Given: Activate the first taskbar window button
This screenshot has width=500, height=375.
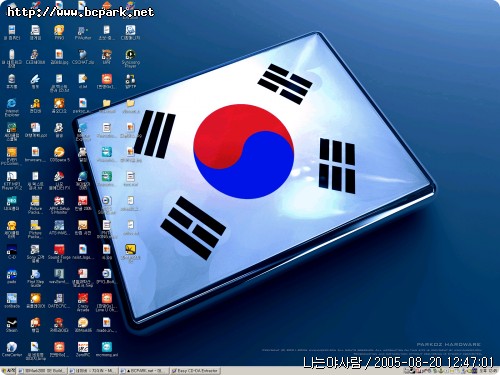Looking at the screenshot, I should (x=42, y=371).
